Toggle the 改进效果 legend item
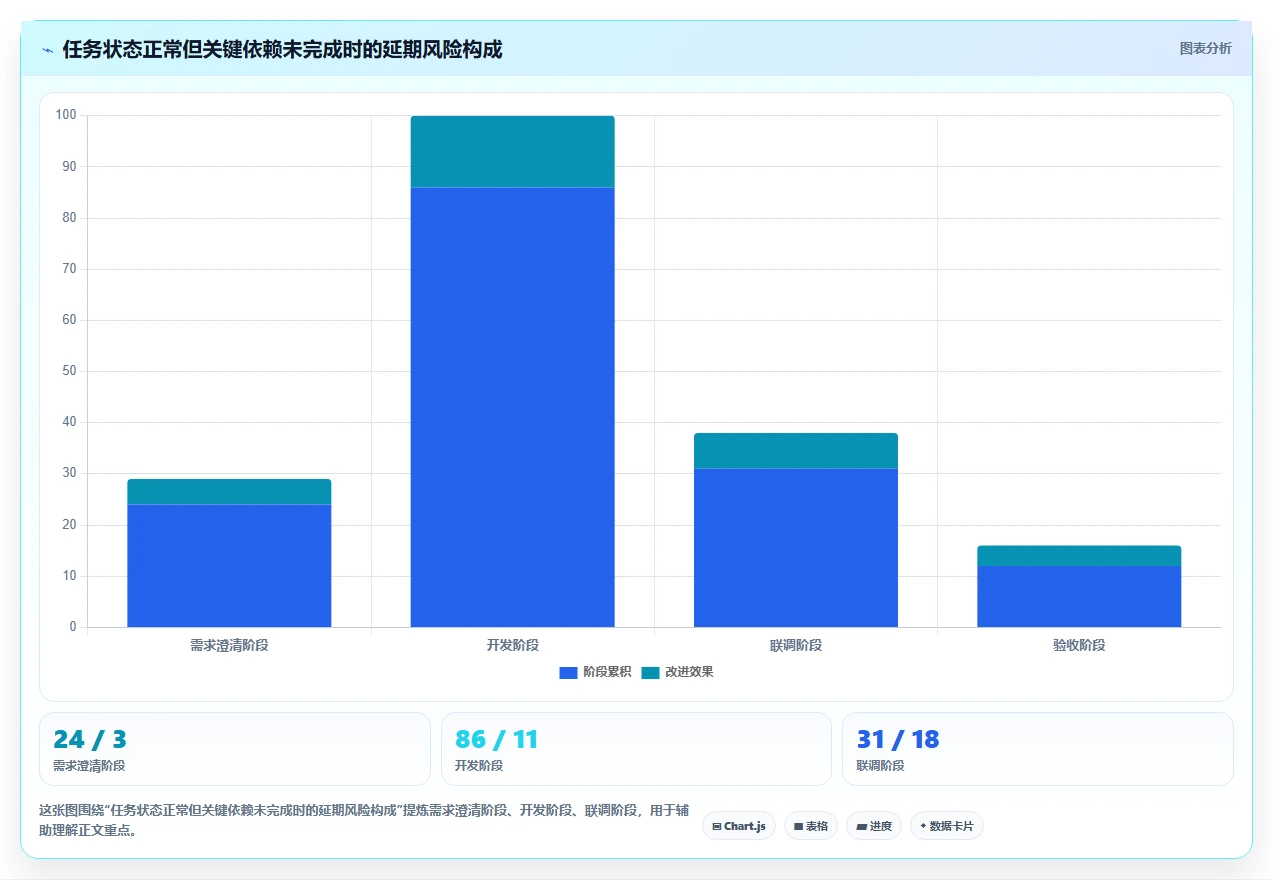 [x=677, y=672]
